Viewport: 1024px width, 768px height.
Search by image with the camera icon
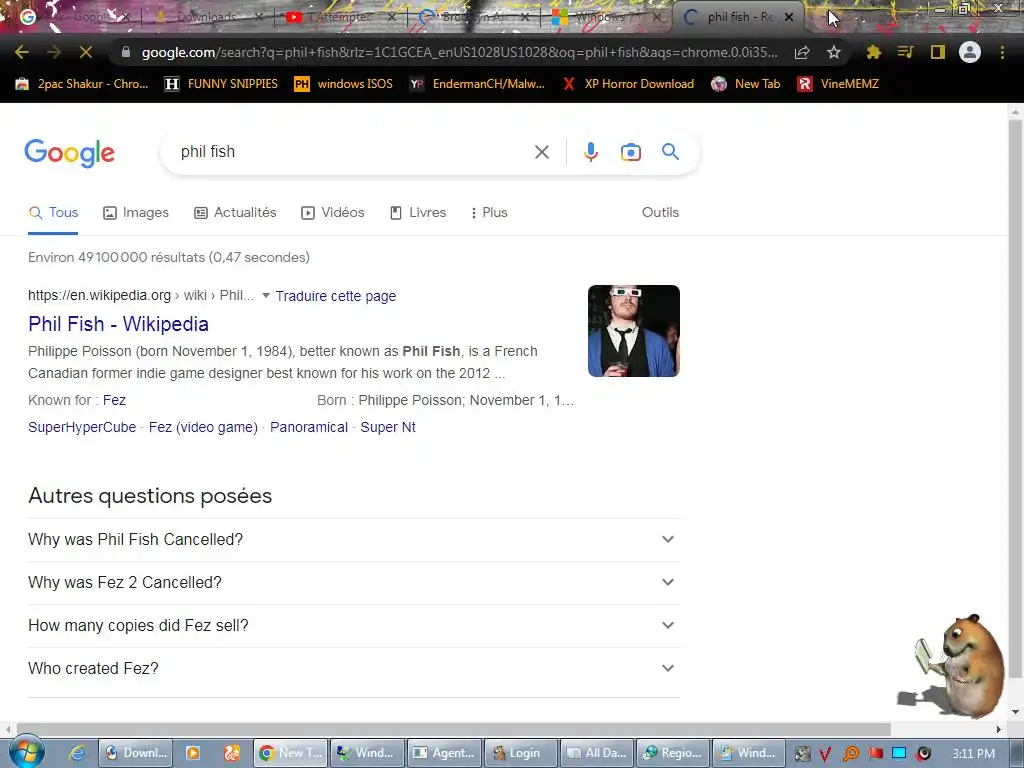[x=630, y=152]
